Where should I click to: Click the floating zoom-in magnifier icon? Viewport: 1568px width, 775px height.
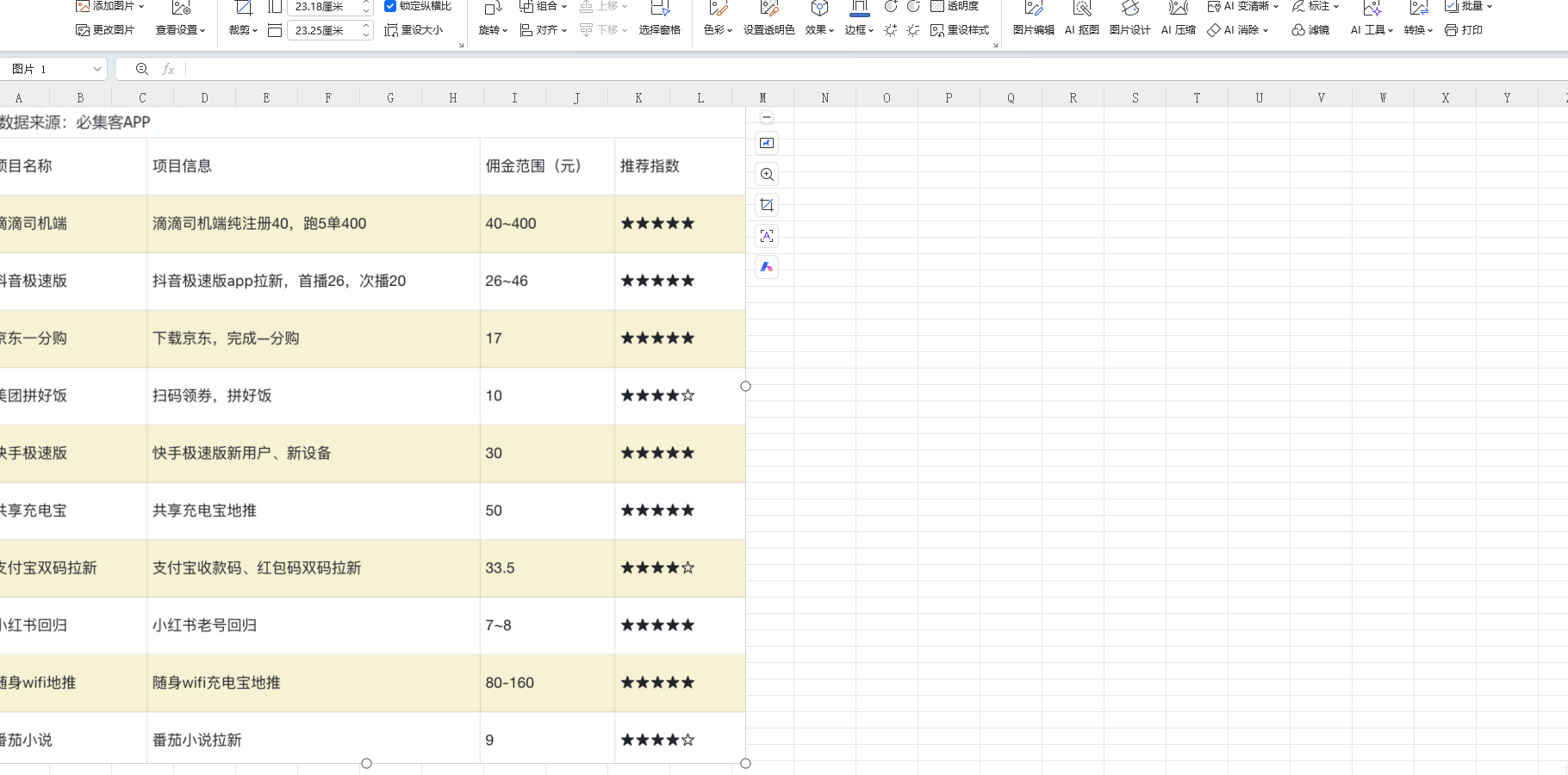pyautogui.click(x=767, y=174)
